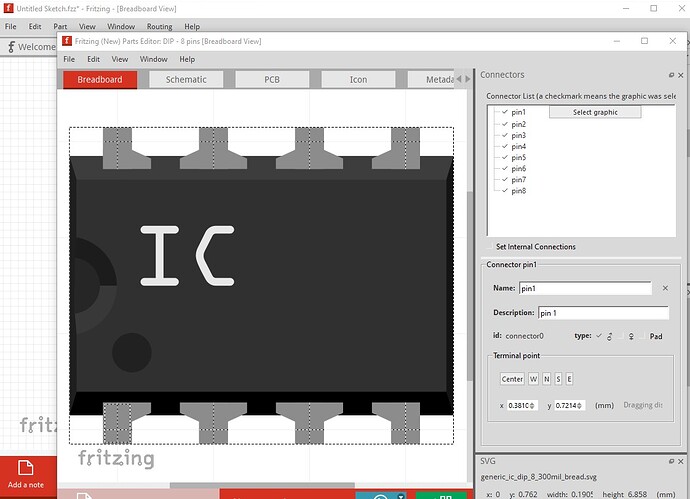Enable Set Internal Connections checkbox
690x499 pixels.
[491, 247]
